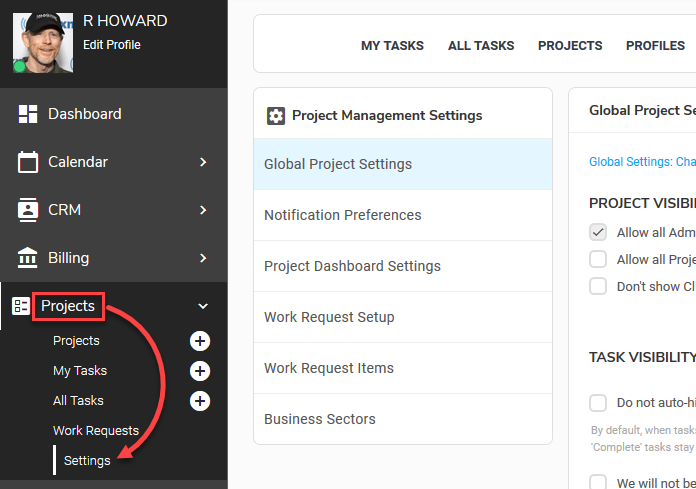Screen dimensions: 696x489
Task: Switch to the ALL TASKS tab
Action: 481,46
